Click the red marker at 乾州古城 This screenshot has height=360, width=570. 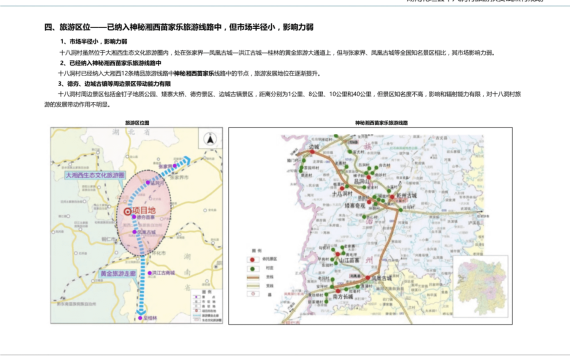pyautogui.click(x=392, y=197)
